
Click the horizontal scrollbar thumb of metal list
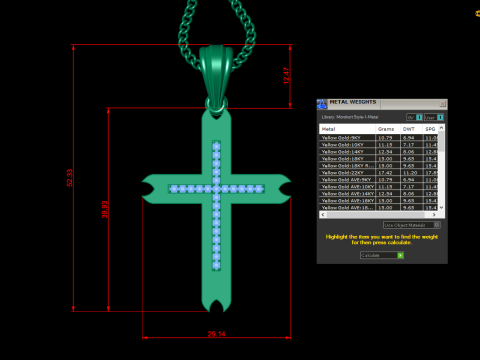click(x=376, y=215)
